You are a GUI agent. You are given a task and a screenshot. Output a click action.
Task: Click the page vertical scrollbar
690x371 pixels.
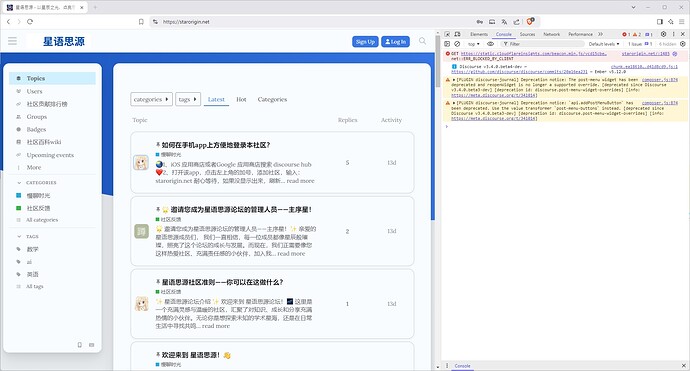(437, 62)
